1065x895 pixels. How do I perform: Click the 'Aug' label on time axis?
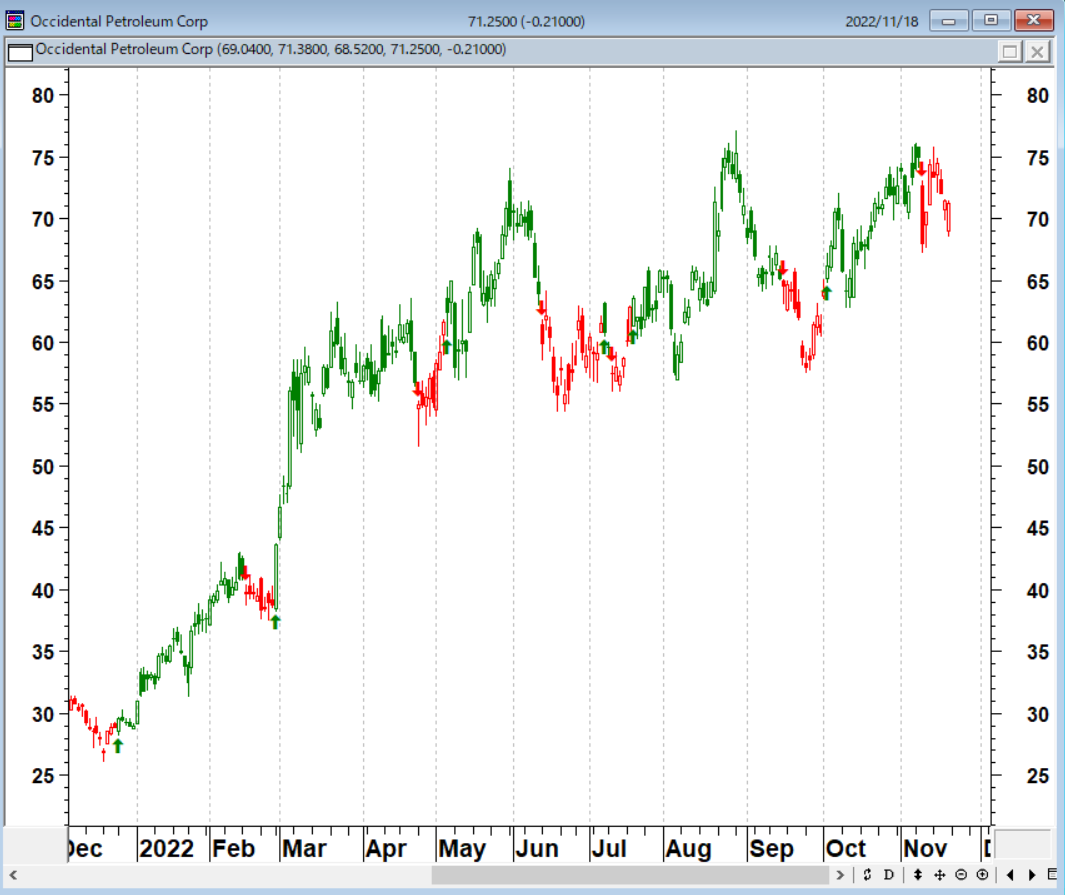tap(688, 849)
